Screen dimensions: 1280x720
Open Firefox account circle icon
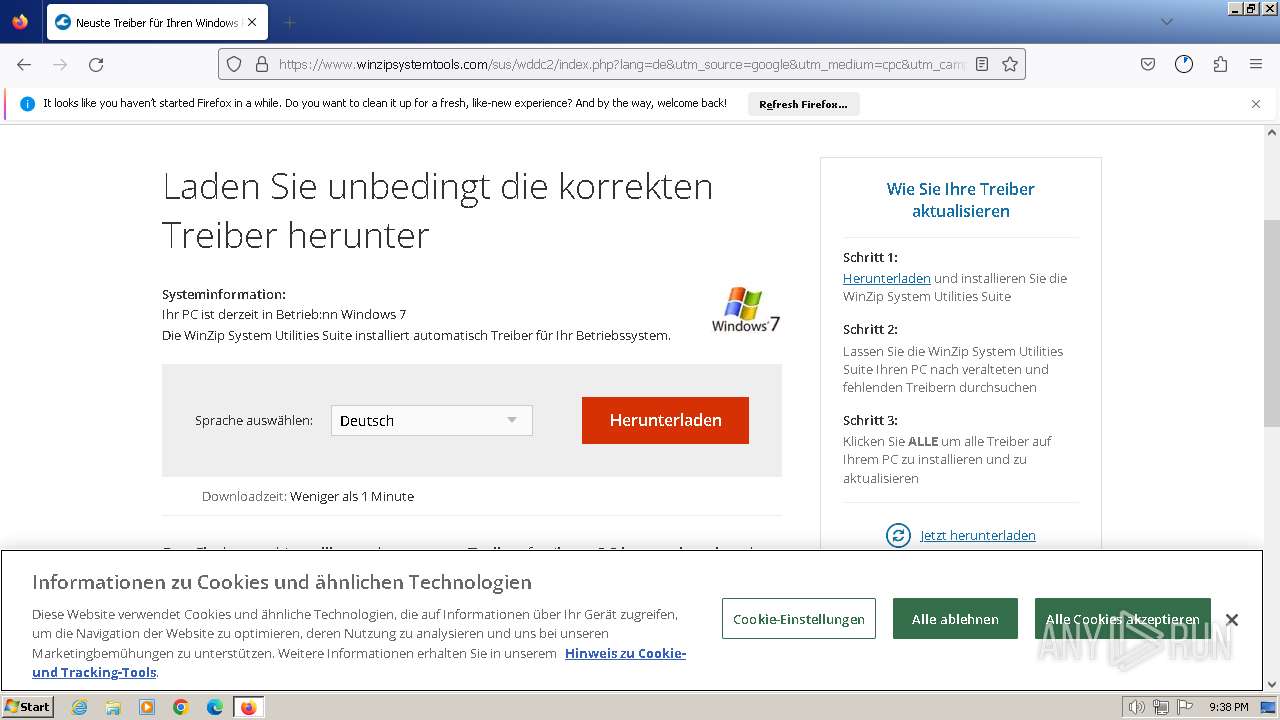coord(1184,64)
